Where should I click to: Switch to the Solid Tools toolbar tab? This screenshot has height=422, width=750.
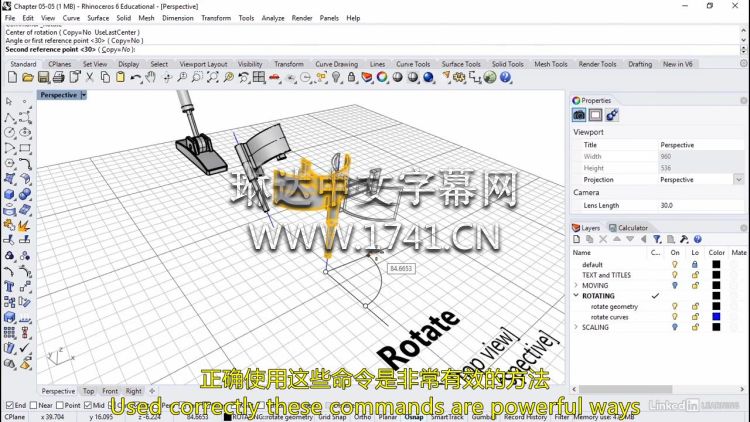click(507, 64)
